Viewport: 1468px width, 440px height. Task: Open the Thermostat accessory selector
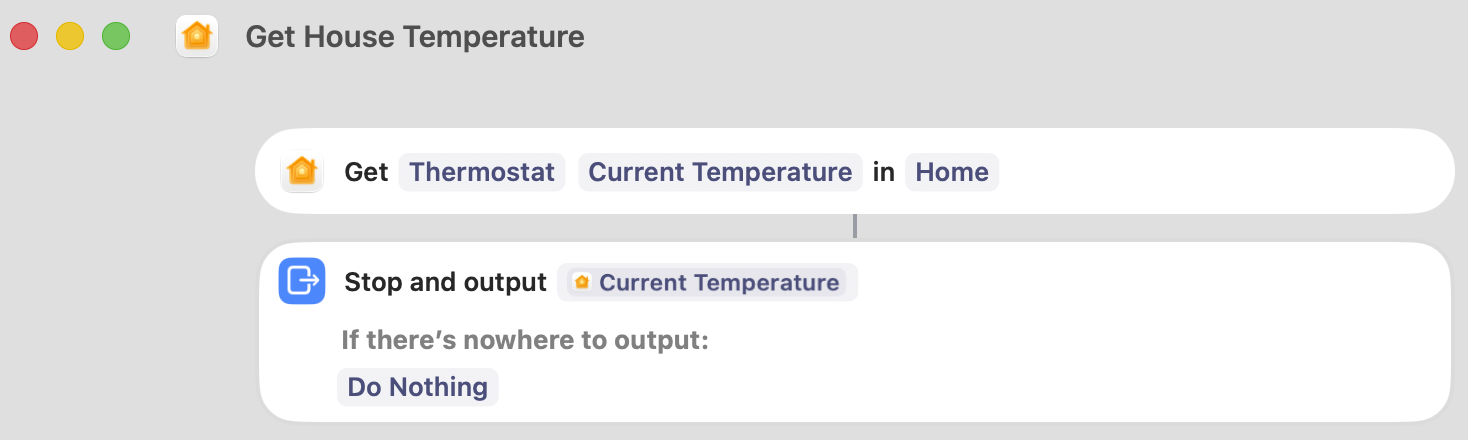click(481, 172)
